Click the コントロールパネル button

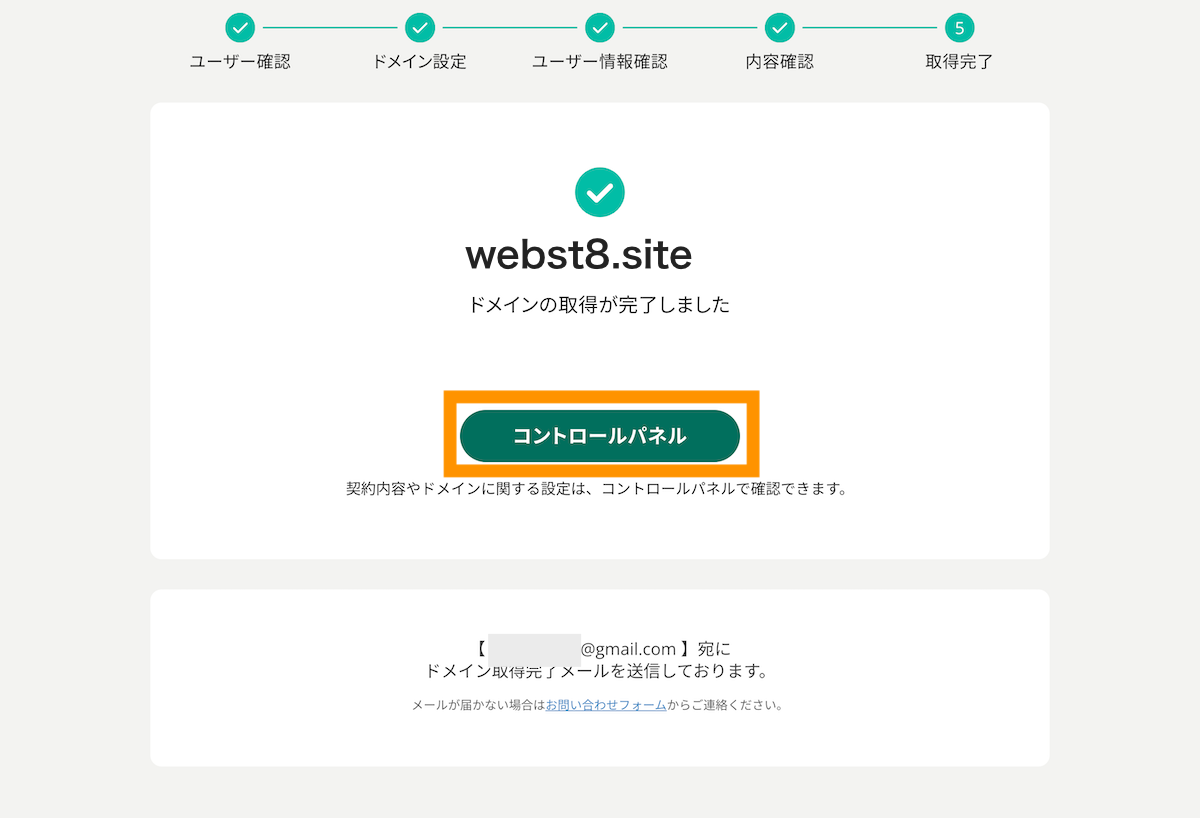pyautogui.click(x=600, y=436)
